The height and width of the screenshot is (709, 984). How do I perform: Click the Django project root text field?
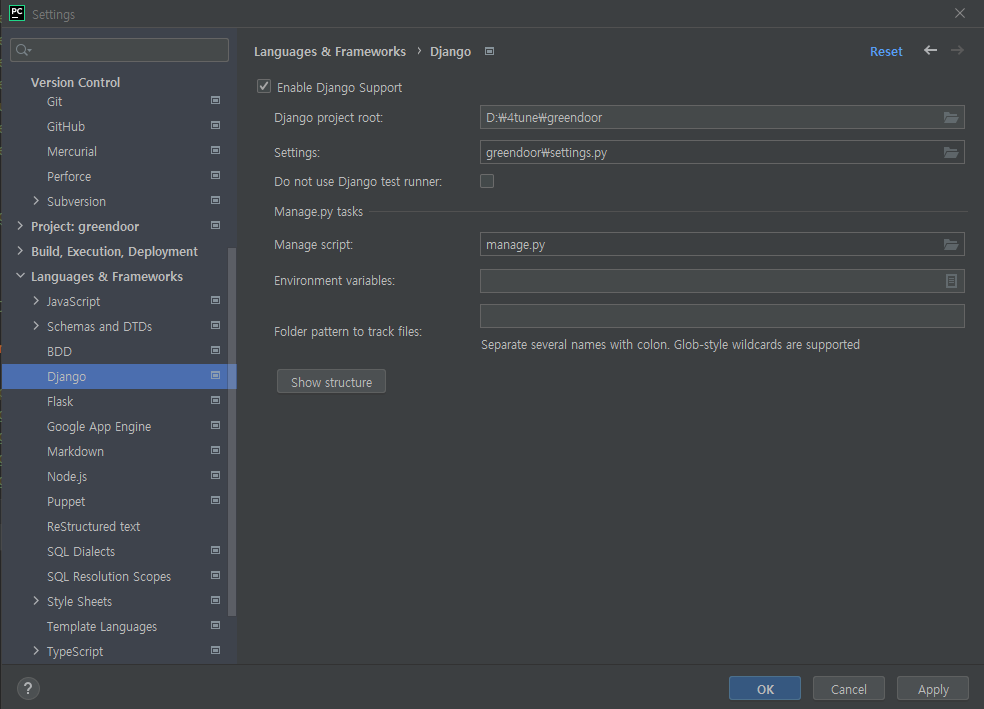(x=722, y=117)
